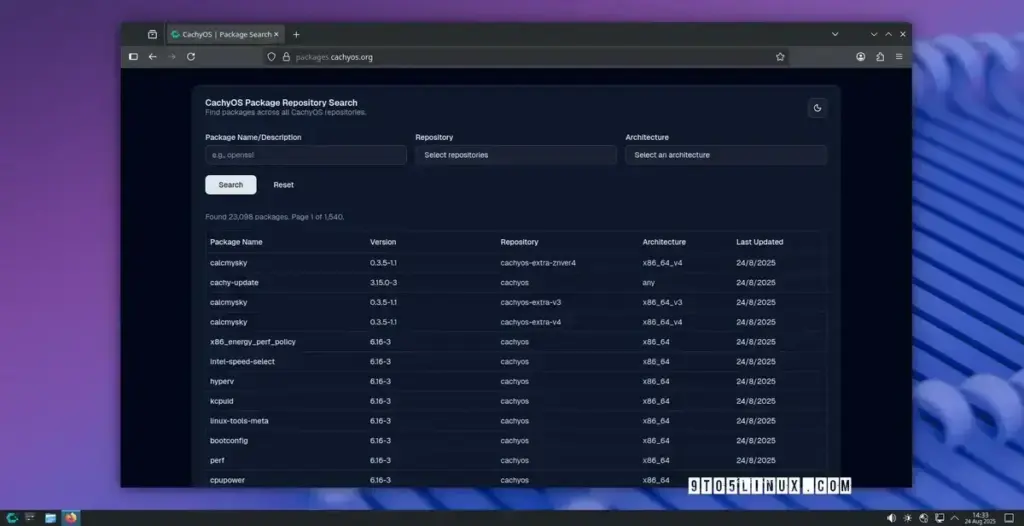
Task: Click the Firefox icon in the taskbar
Action: pyautogui.click(x=71, y=518)
